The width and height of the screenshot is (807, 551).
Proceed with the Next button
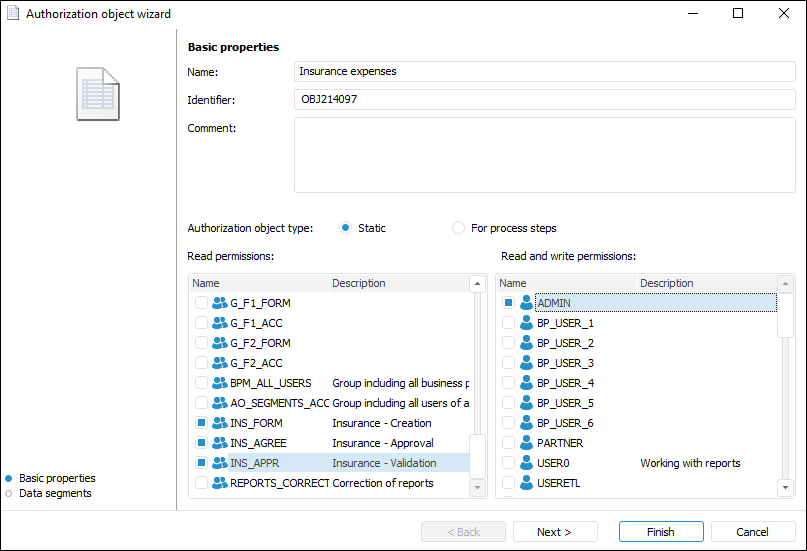pos(554,532)
